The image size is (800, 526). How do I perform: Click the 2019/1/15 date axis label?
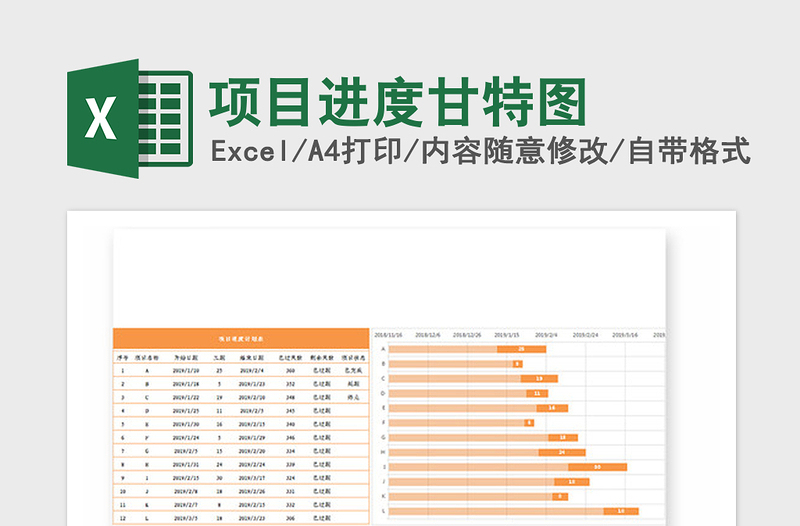pyautogui.click(x=508, y=336)
